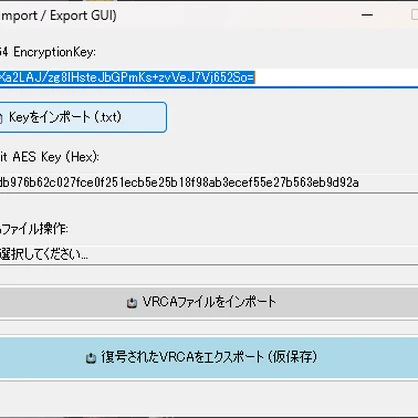Image resolution: width=418 pixels, height=418 pixels.
Task: Click the AES Key (Hex) label
Action: point(49,157)
